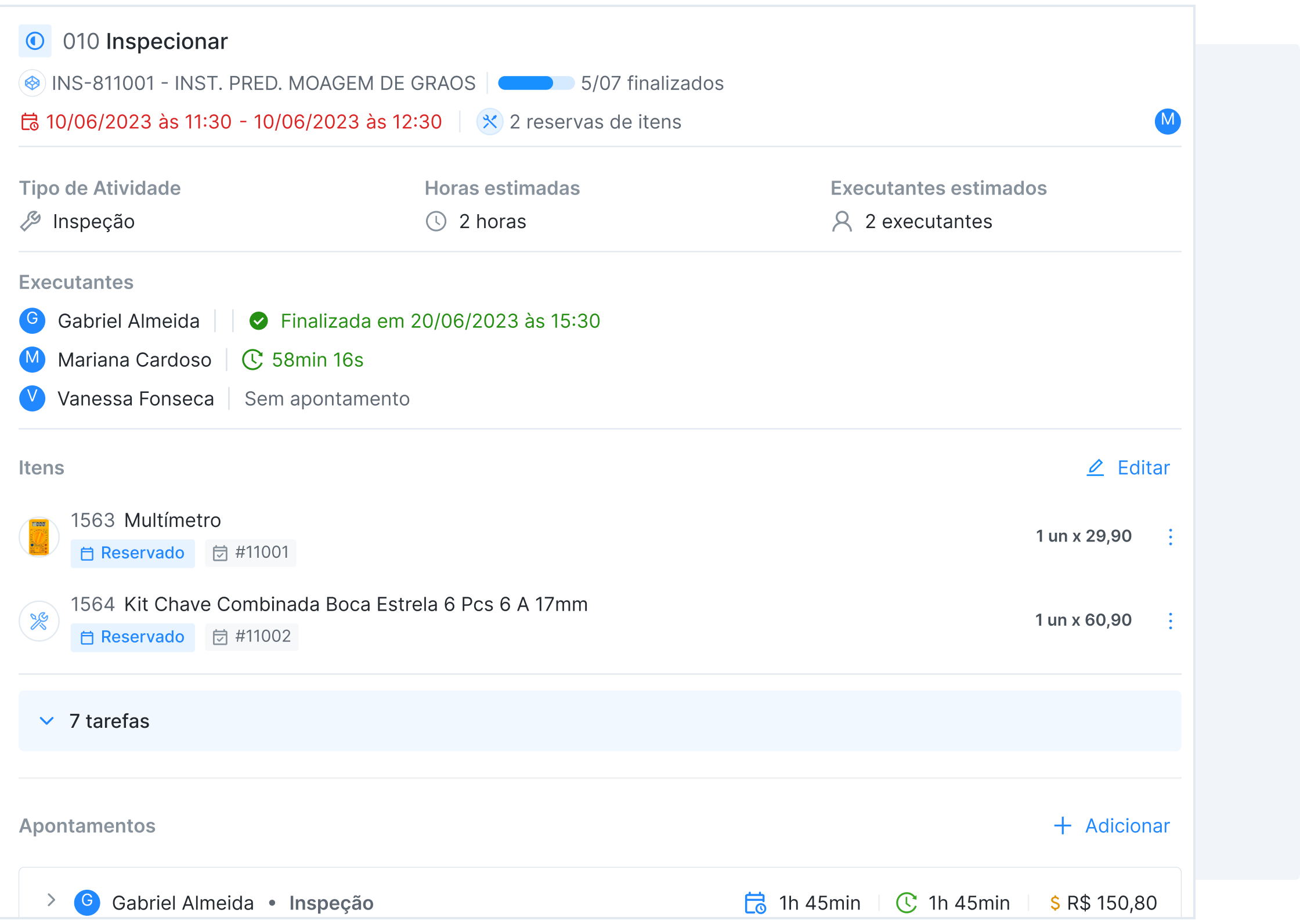Screen dimensions: 1300x924
Task: Click Editar in the Itens section
Action: pyautogui.click(x=1143, y=468)
